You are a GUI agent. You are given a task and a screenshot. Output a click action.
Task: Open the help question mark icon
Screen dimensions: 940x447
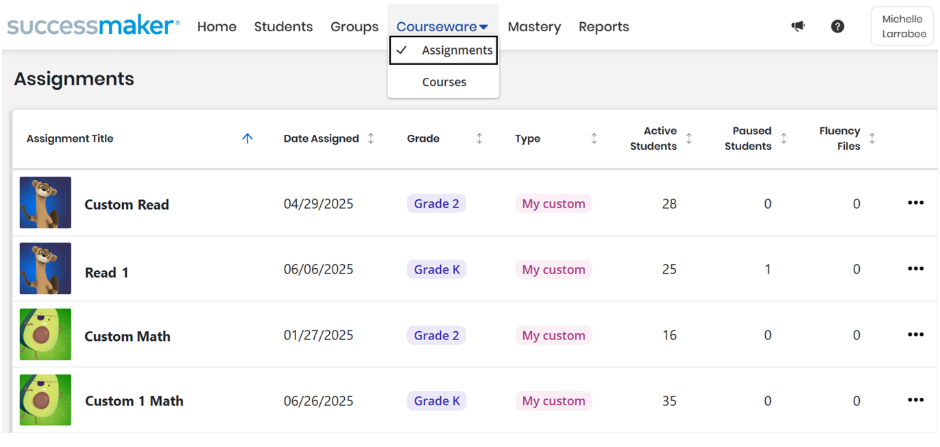point(837,26)
